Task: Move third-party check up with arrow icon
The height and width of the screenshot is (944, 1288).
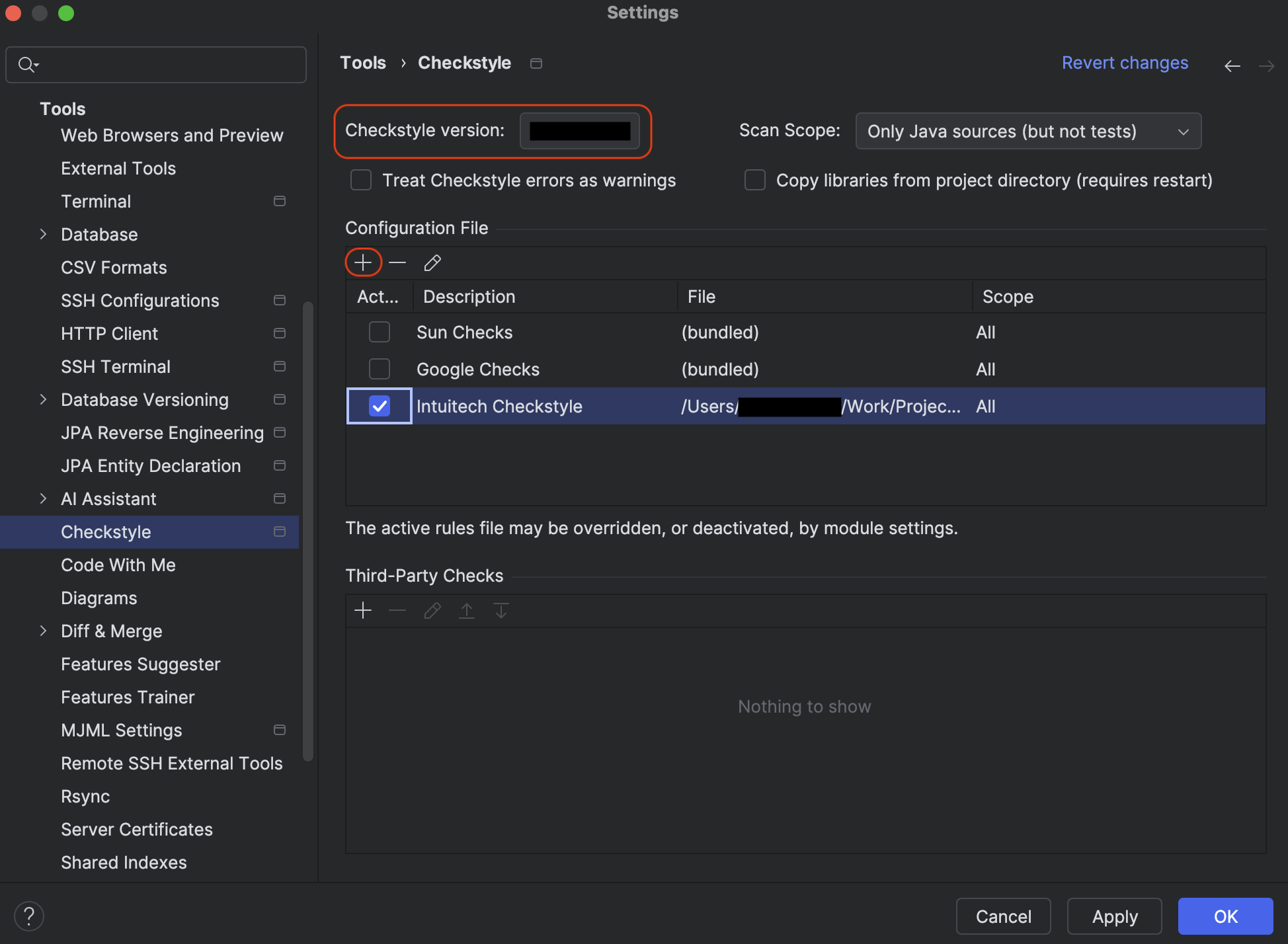Action: pyautogui.click(x=467, y=610)
